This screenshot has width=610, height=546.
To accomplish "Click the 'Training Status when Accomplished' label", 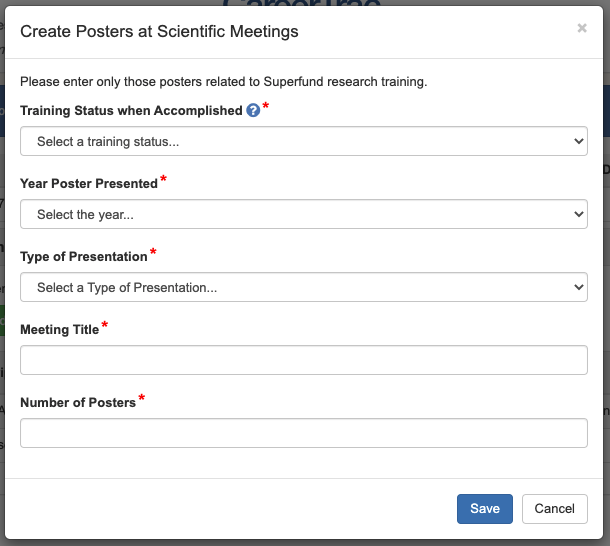I will click(x=131, y=111).
